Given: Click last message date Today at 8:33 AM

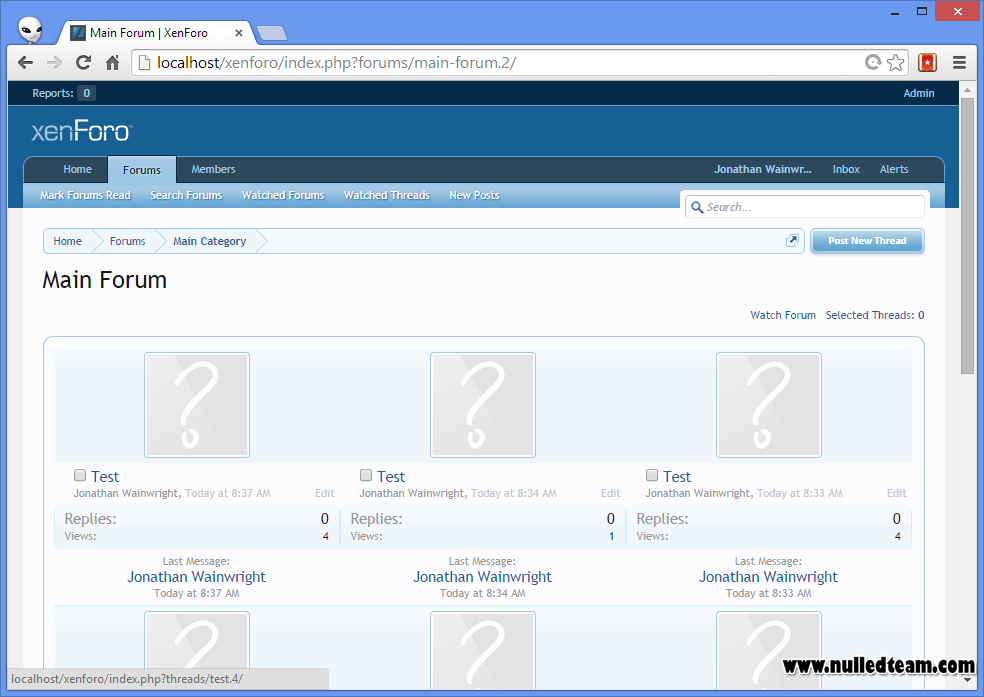Looking at the screenshot, I should pyautogui.click(x=769, y=593).
